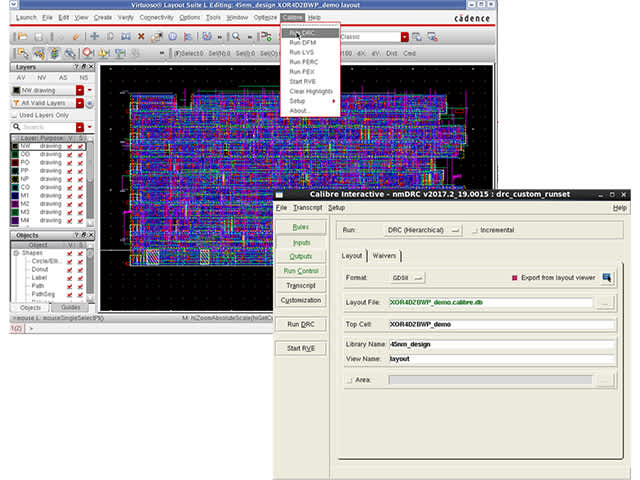Open the Classic workspace dropdown

tap(404, 37)
